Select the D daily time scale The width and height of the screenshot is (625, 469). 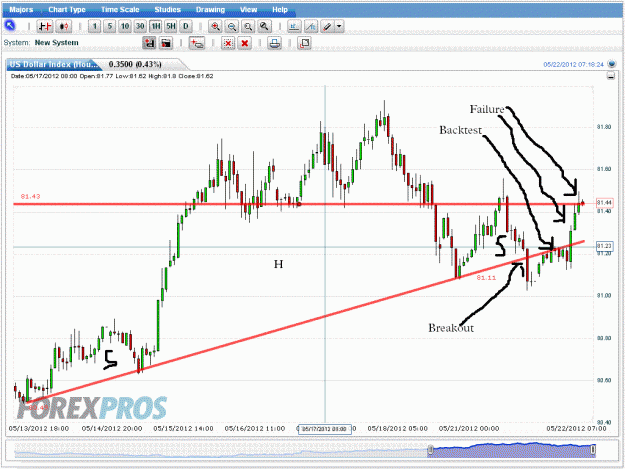click(x=186, y=27)
